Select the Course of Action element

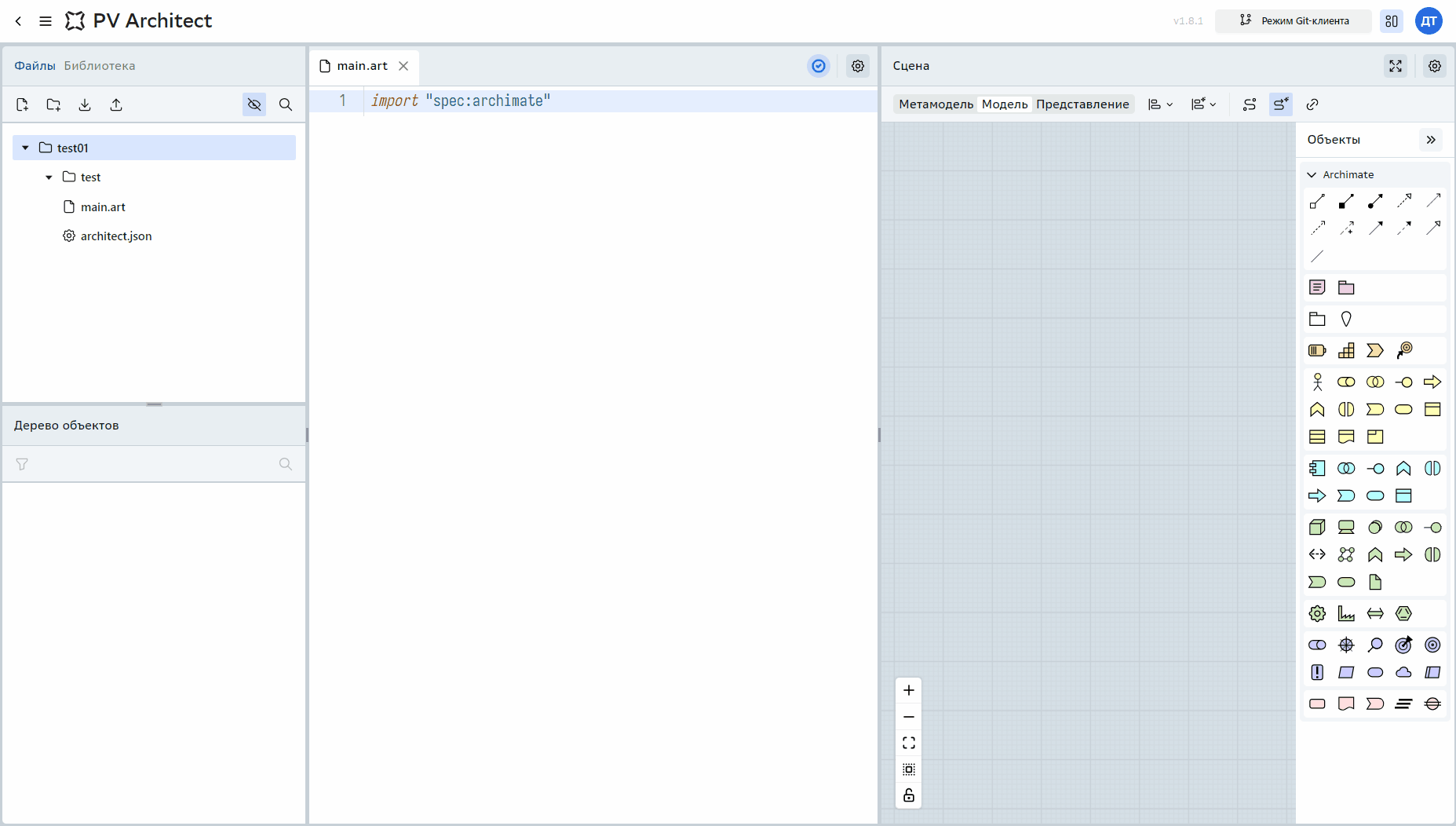click(1404, 350)
